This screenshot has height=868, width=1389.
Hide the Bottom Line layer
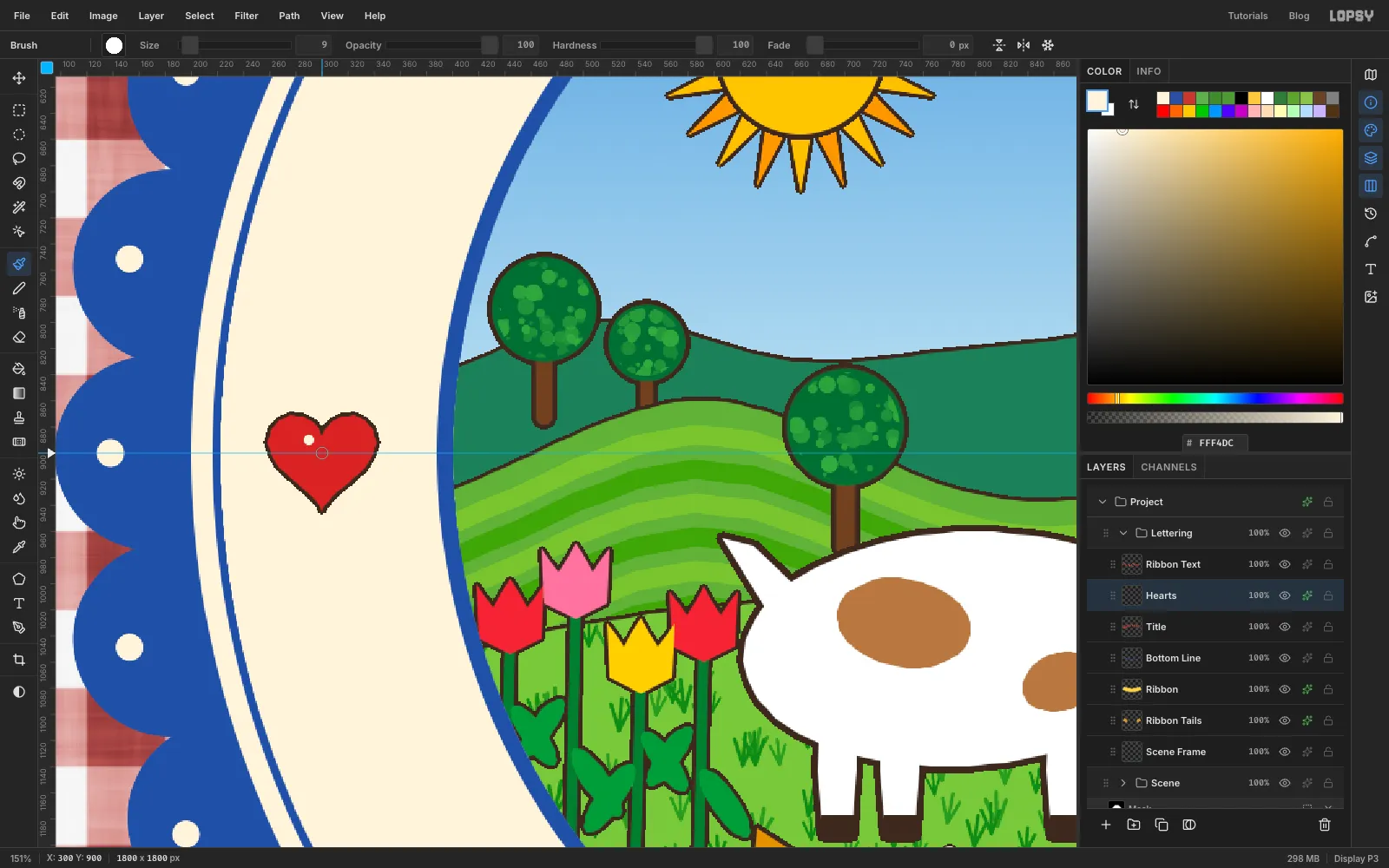coord(1285,658)
